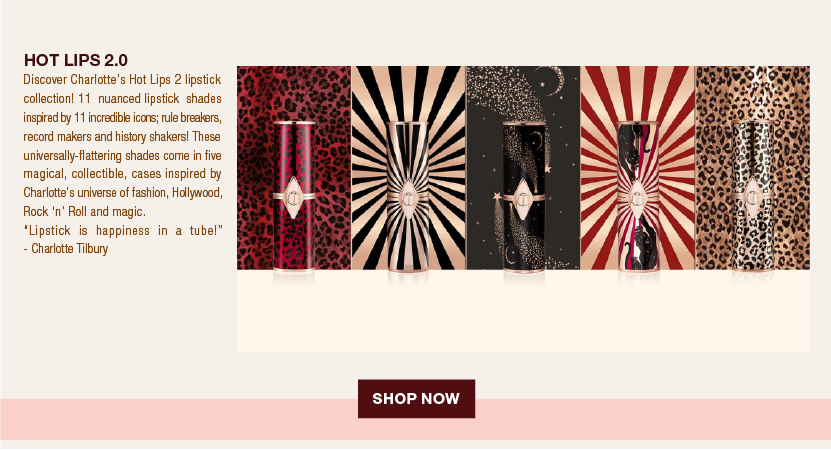Click the black panther on the red-striped lipstick
Screen dimensions: 831x451
click(632, 149)
